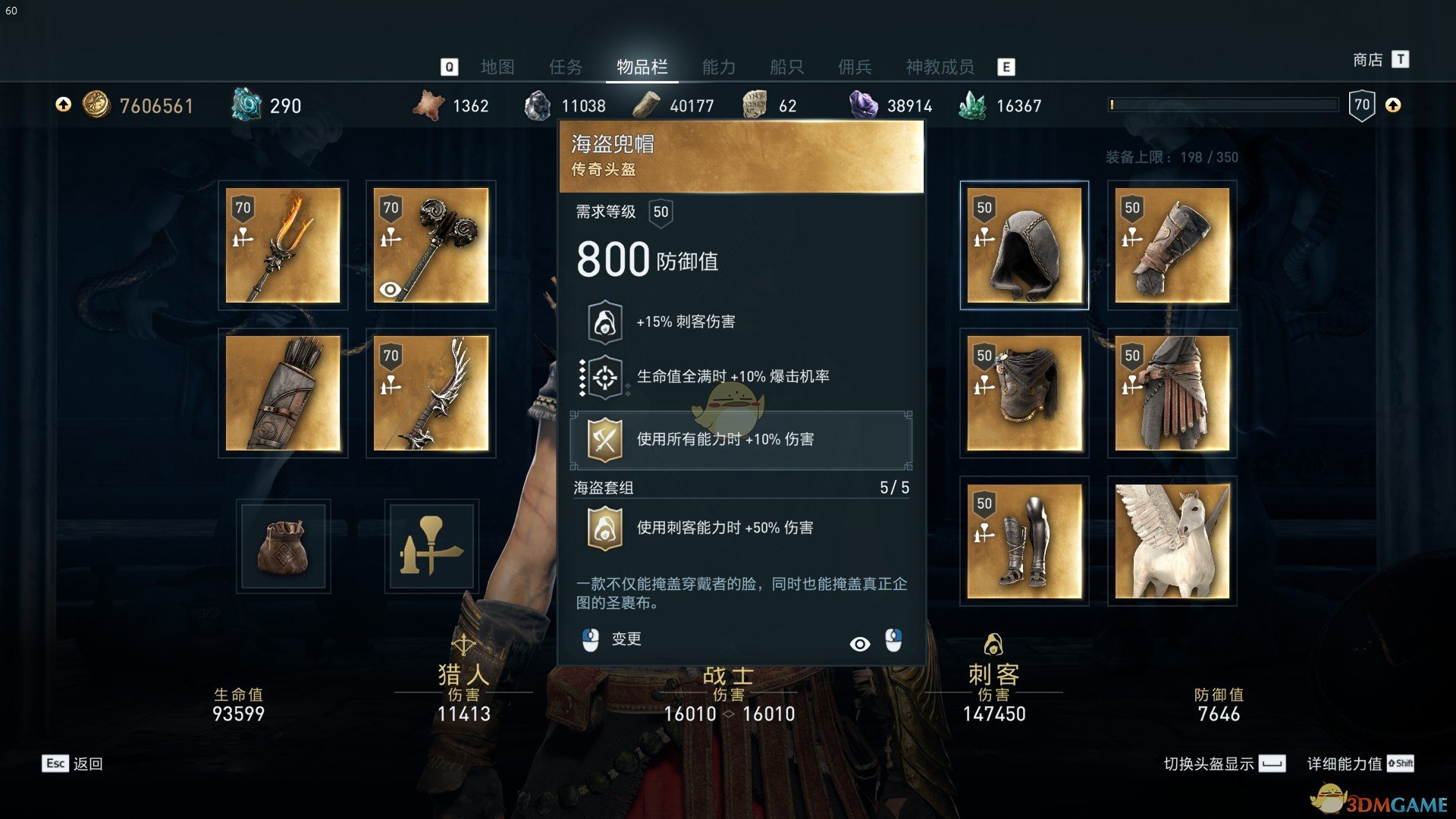Select the pirate hood helmet slot
This screenshot has height=819, width=1456.
[x=1025, y=245]
